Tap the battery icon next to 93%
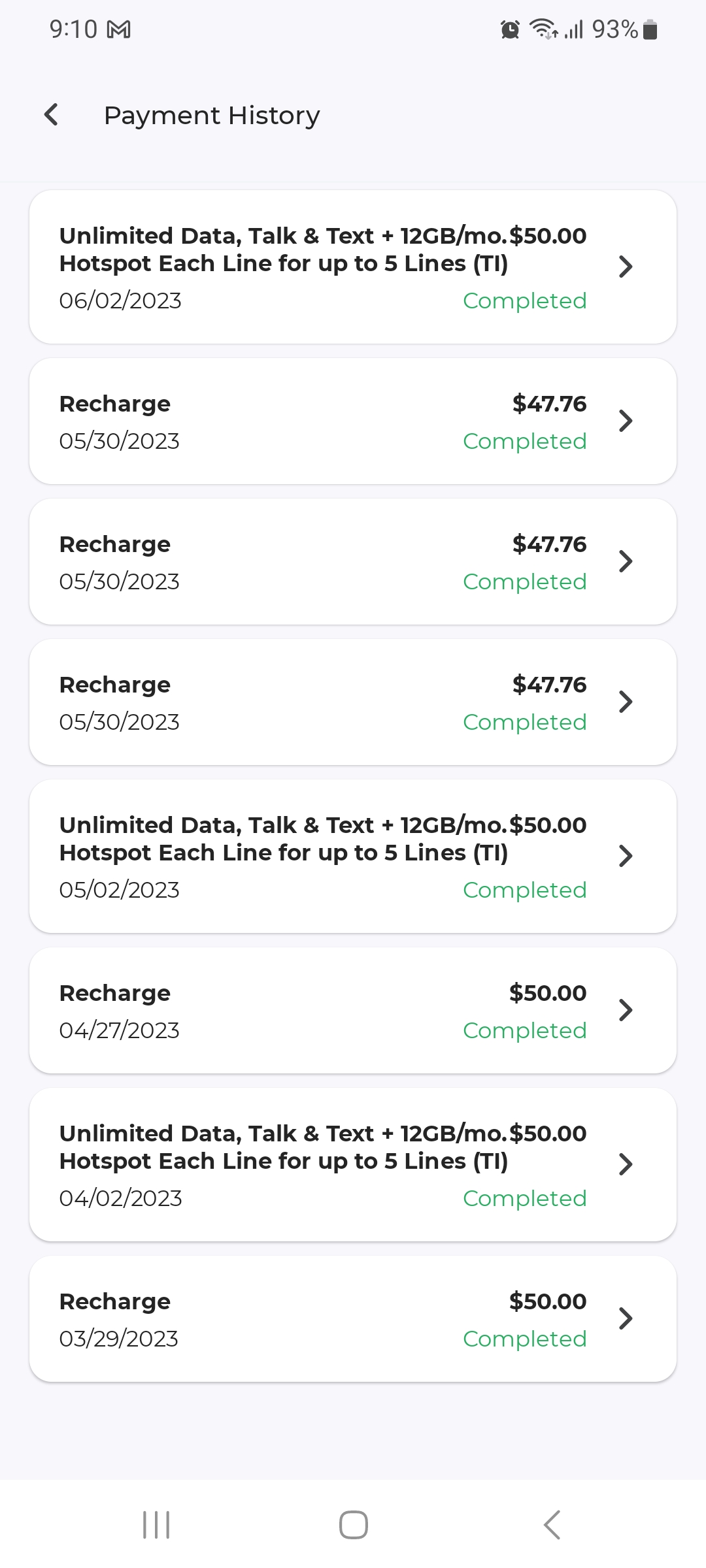This screenshot has height=1568, width=706. point(650,29)
